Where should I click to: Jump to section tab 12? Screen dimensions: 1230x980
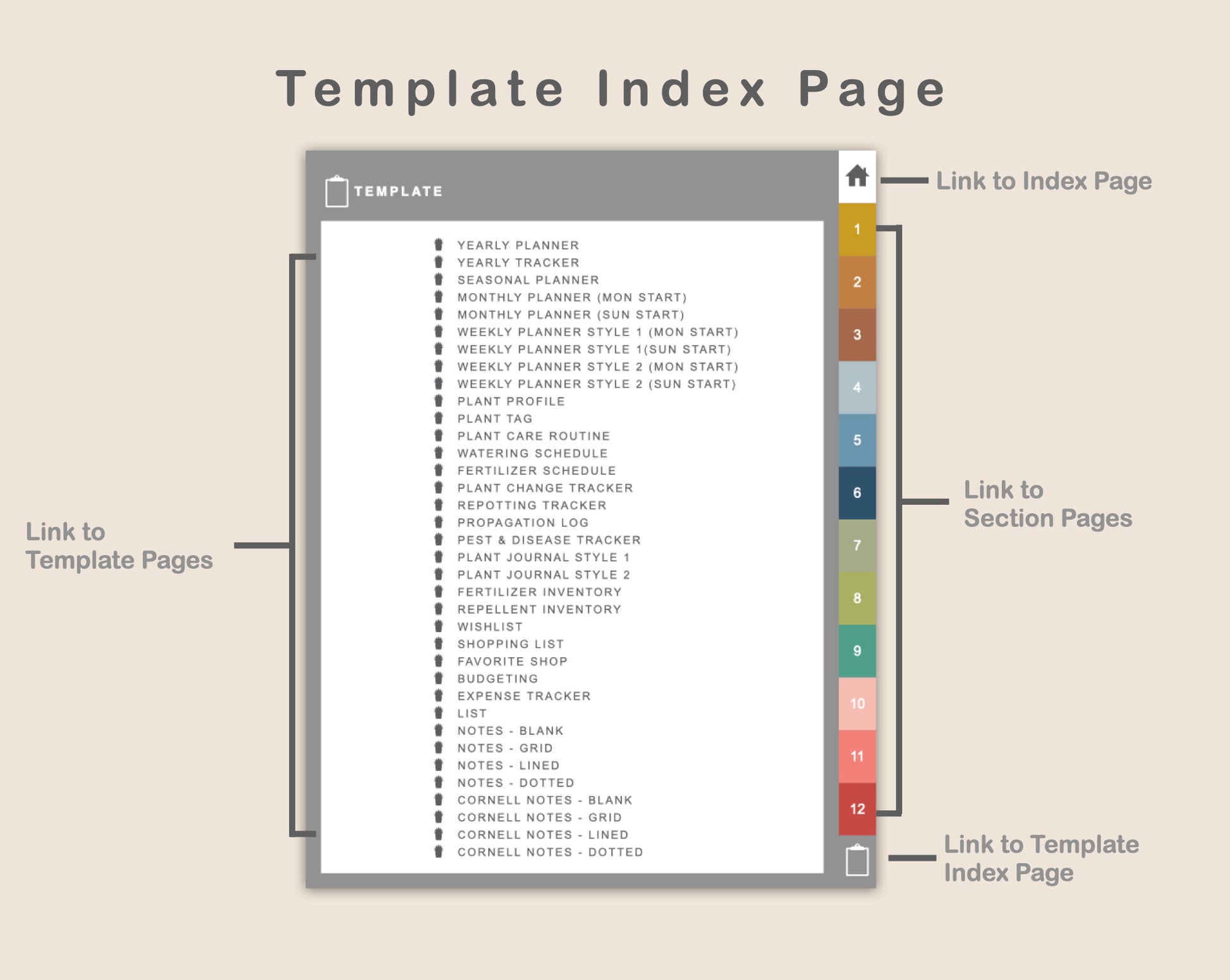click(857, 809)
